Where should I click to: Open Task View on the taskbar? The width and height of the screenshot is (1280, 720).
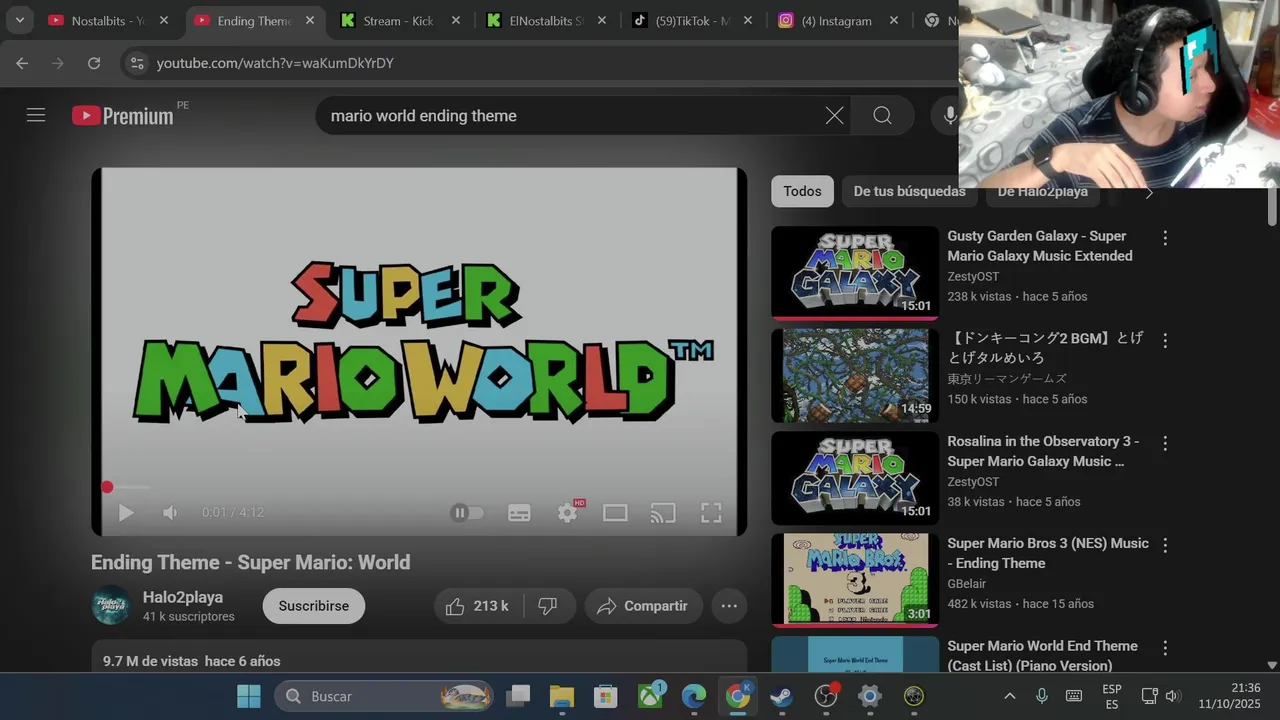pyautogui.click(x=518, y=696)
